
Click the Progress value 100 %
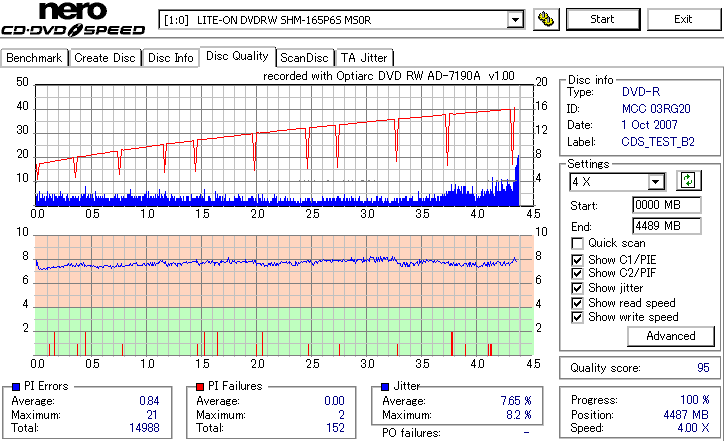click(x=694, y=400)
